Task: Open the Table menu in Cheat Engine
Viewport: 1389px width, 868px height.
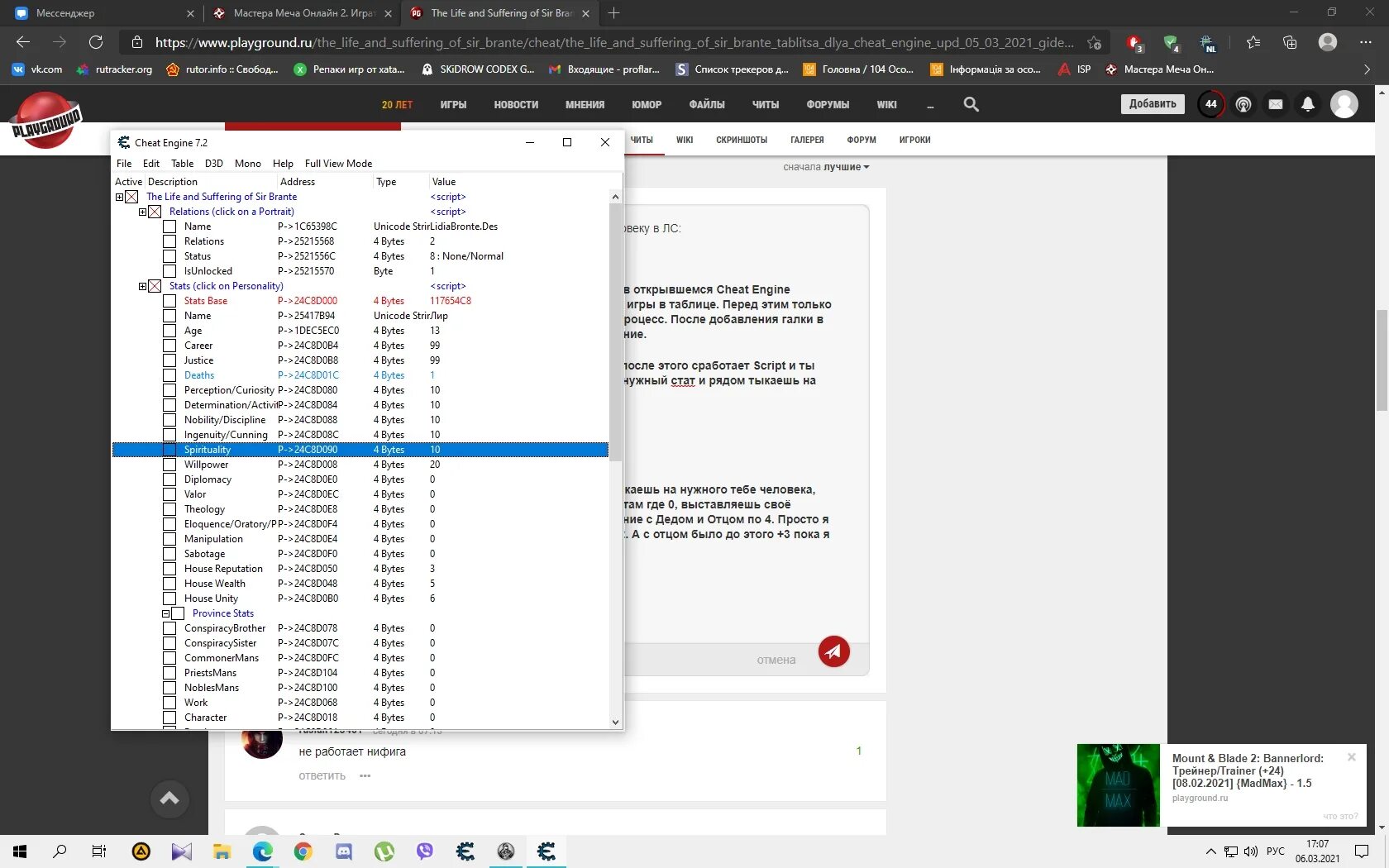Action: [x=182, y=164]
